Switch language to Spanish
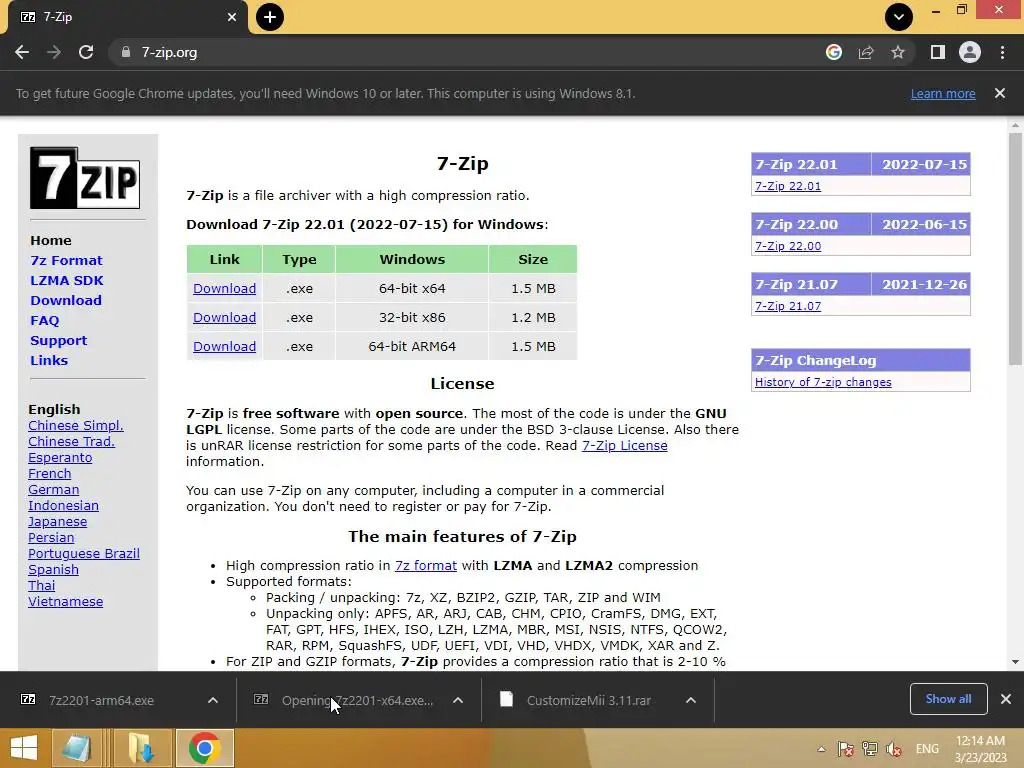The height and width of the screenshot is (768, 1024). 54,569
